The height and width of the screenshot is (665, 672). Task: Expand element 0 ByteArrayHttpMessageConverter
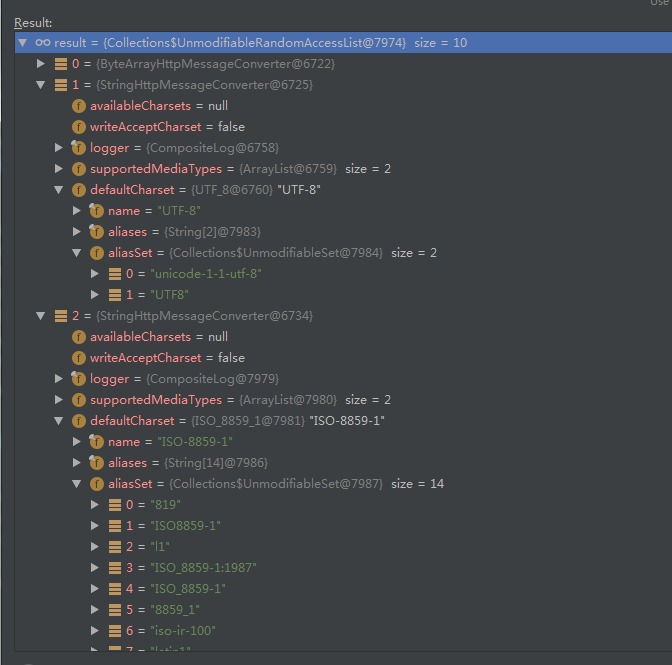point(41,64)
